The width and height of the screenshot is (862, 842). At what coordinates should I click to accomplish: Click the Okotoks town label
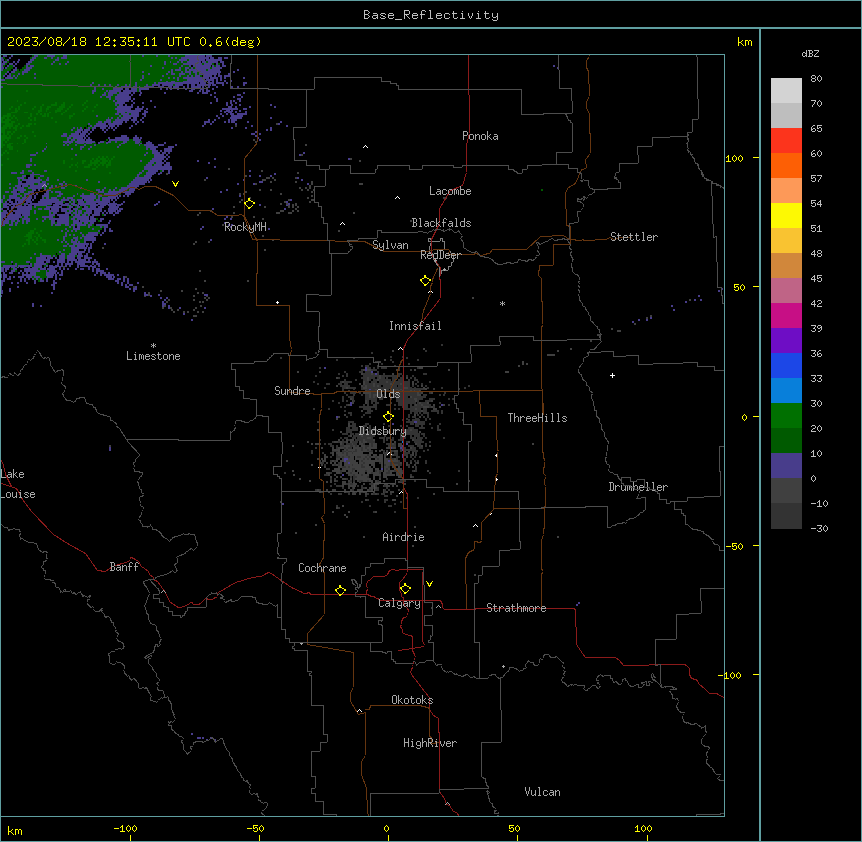(x=412, y=700)
